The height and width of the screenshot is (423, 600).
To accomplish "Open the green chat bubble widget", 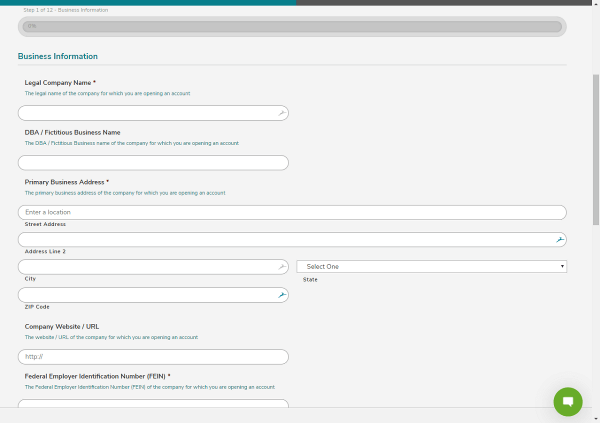I will pos(568,401).
